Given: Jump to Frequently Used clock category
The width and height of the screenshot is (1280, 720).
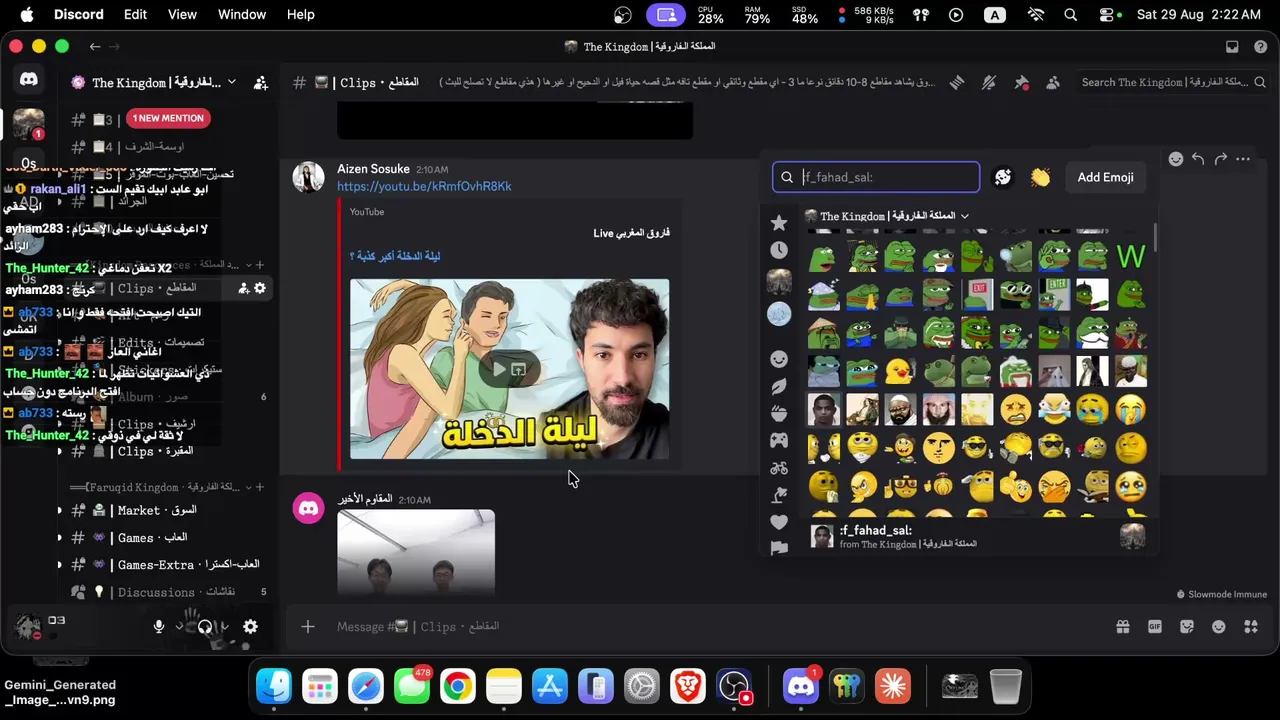Looking at the screenshot, I should tap(779, 250).
